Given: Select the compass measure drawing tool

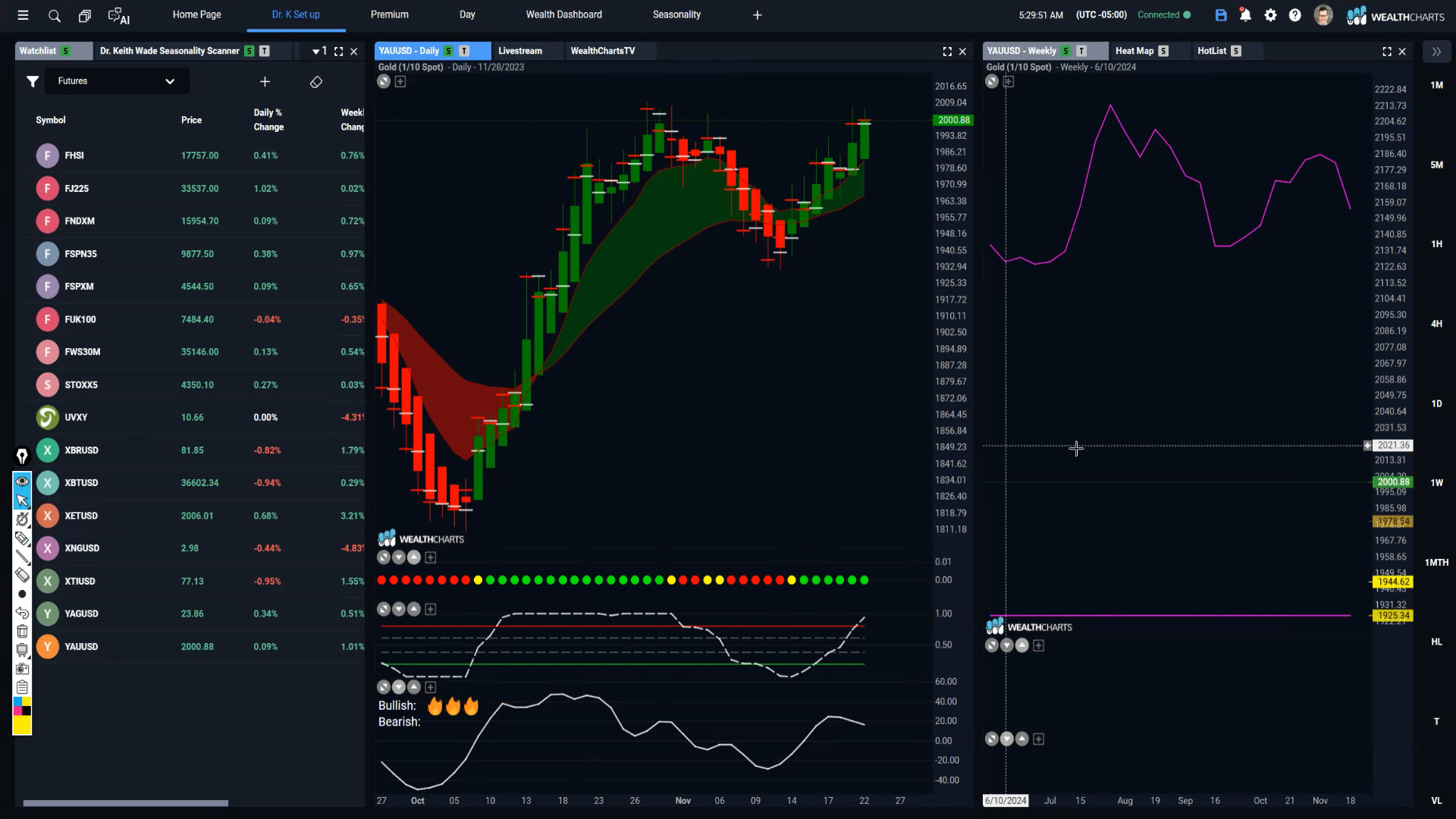Looking at the screenshot, I should pyautogui.click(x=22, y=519).
